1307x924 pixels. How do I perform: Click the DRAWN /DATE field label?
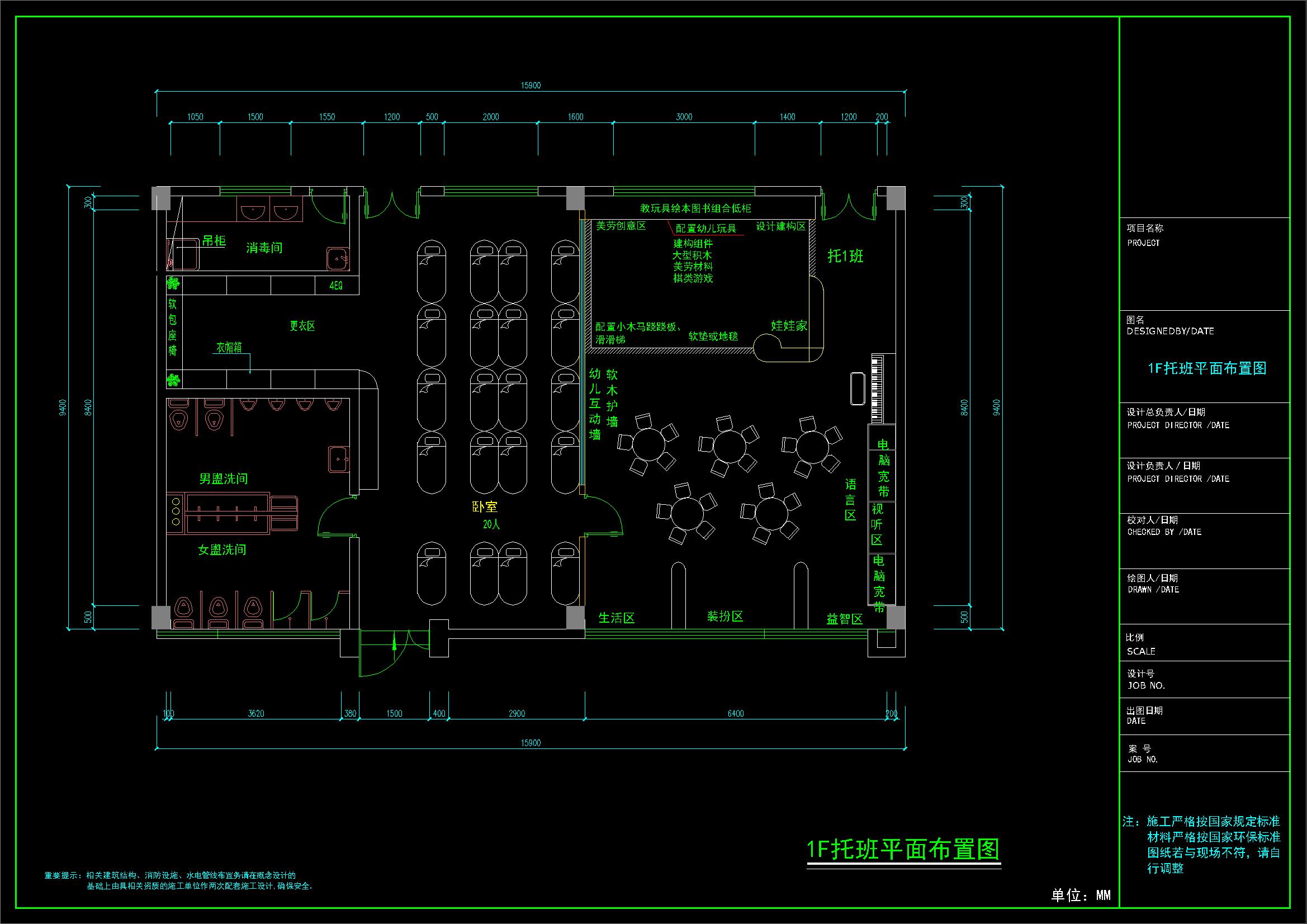pos(1153,590)
